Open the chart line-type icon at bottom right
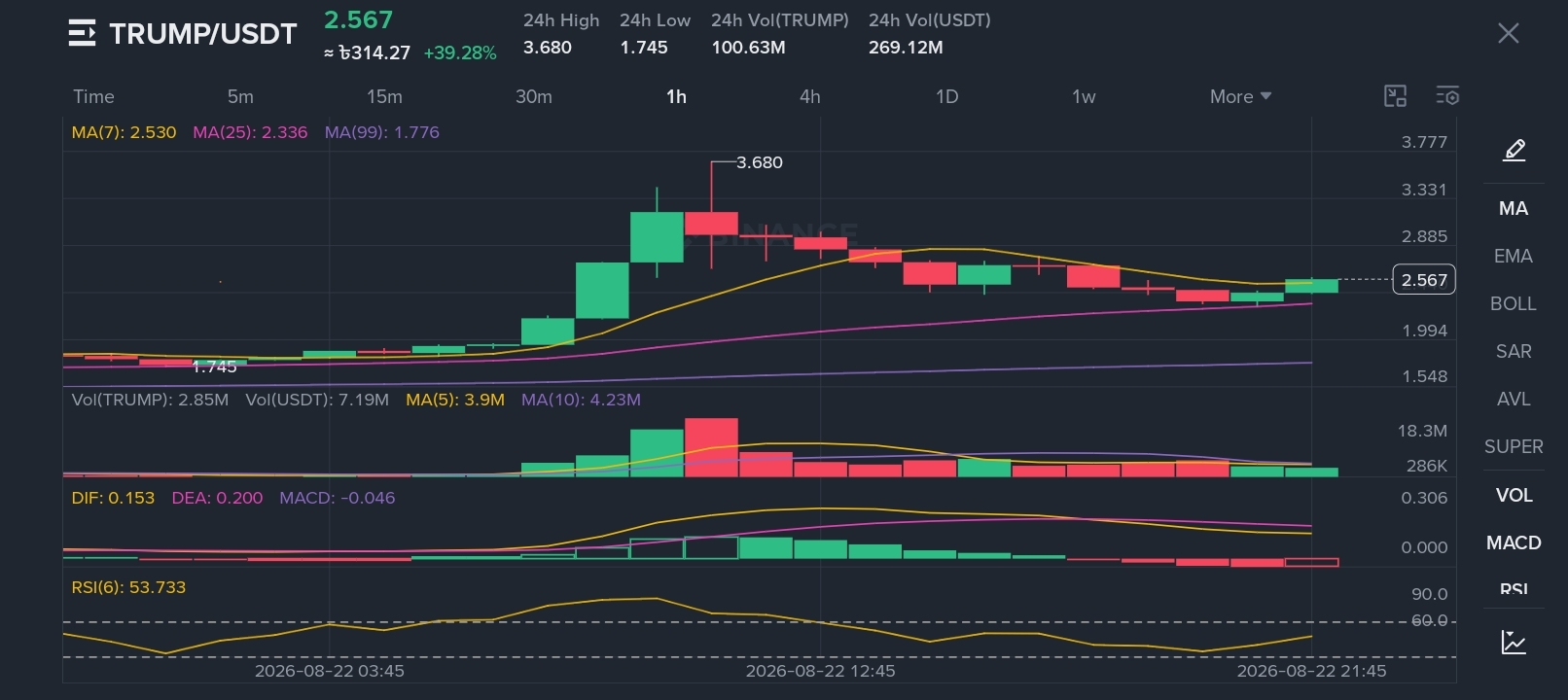Screen dimensions: 1568x700 tap(1514, 642)
